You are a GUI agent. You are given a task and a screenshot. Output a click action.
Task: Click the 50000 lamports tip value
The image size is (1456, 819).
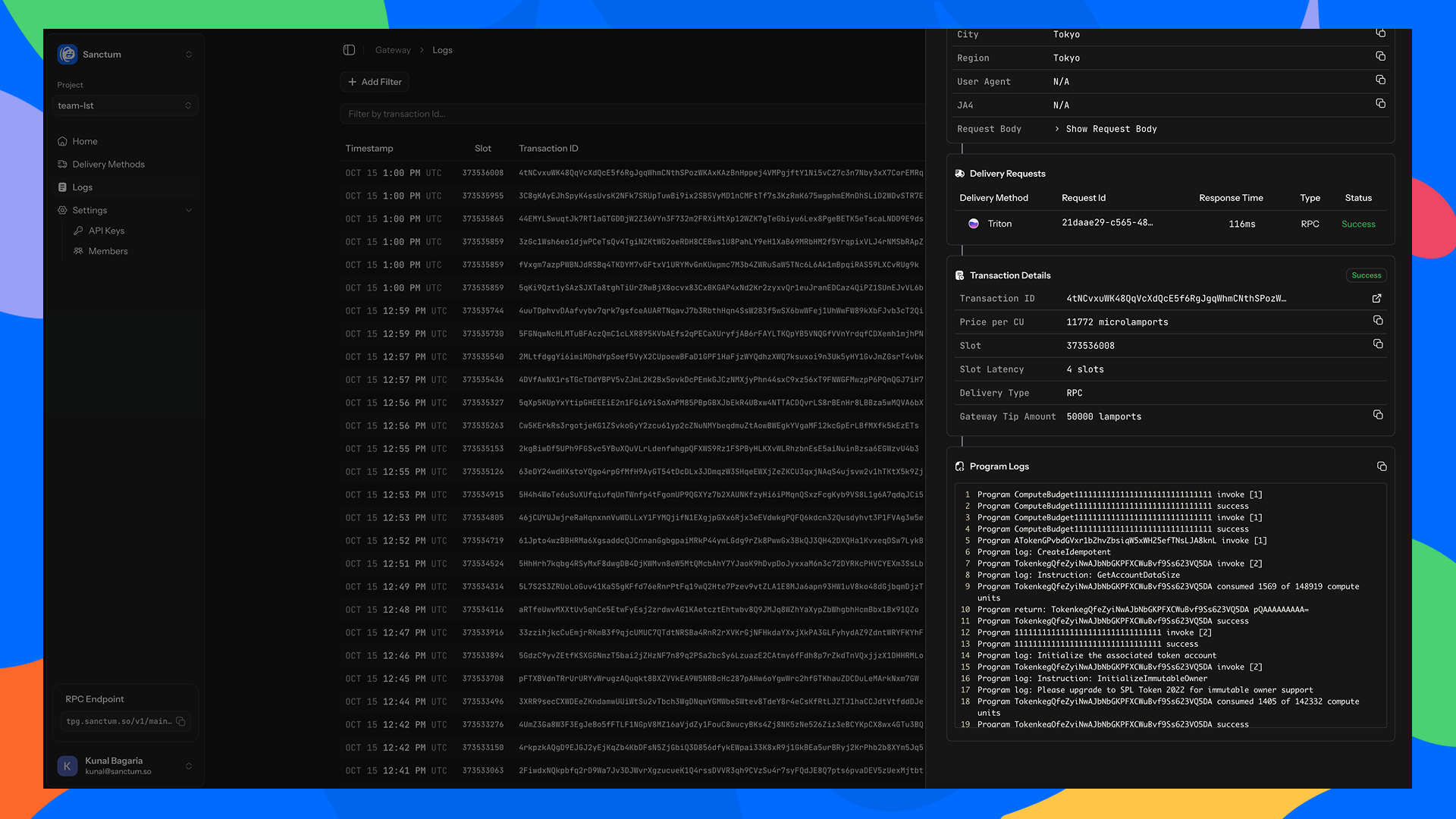pos(1103,417)
